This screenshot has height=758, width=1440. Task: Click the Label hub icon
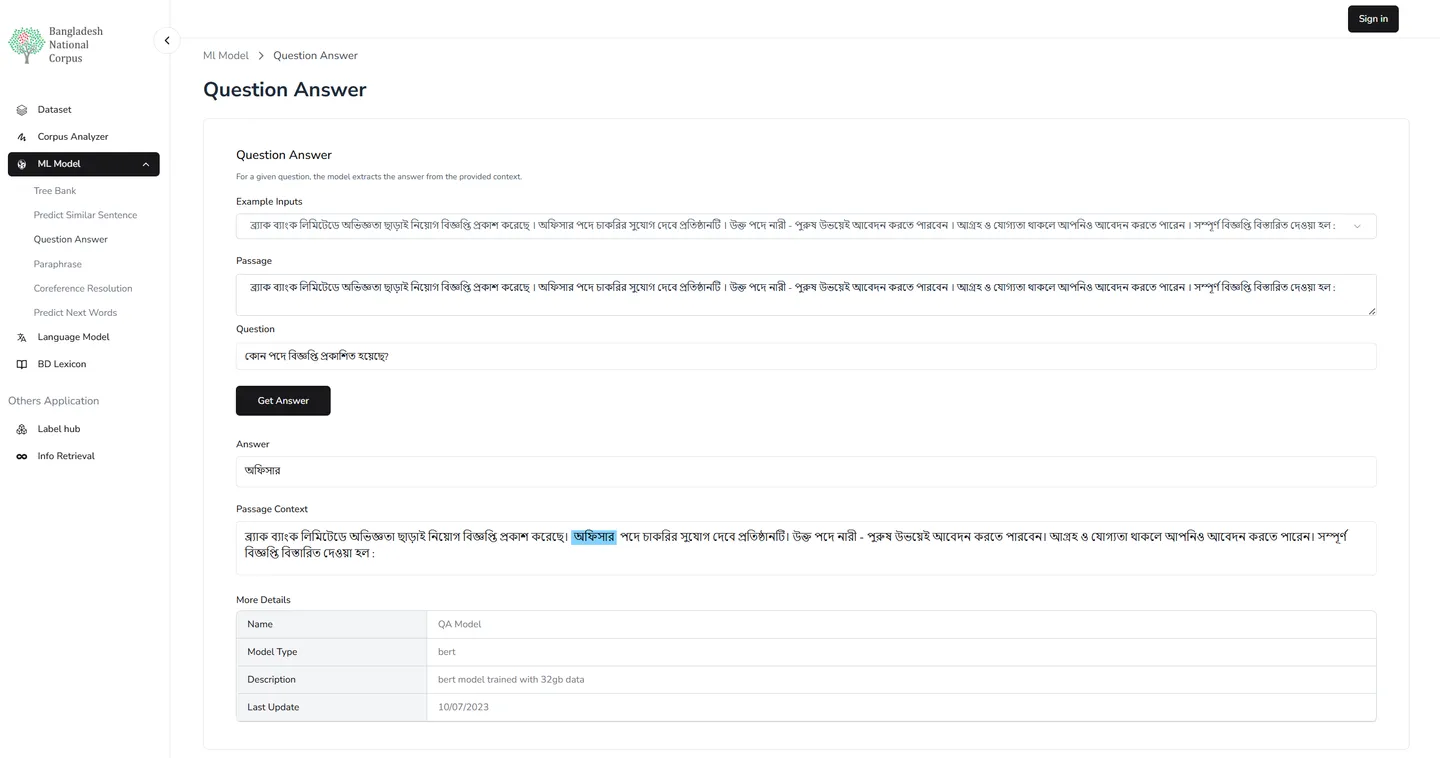point(22,429)
